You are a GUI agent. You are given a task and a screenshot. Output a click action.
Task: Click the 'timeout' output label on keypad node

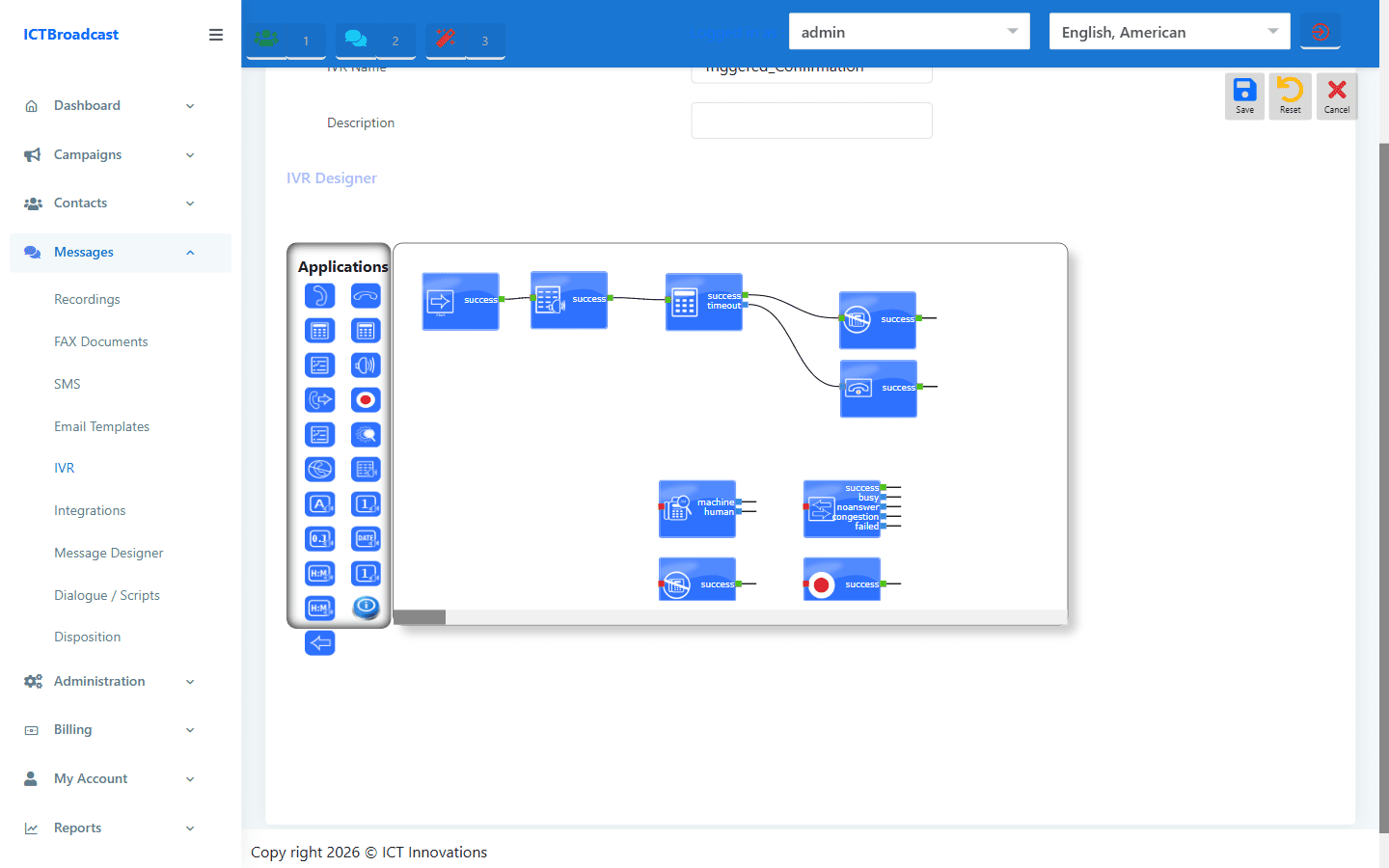point(723,306)
